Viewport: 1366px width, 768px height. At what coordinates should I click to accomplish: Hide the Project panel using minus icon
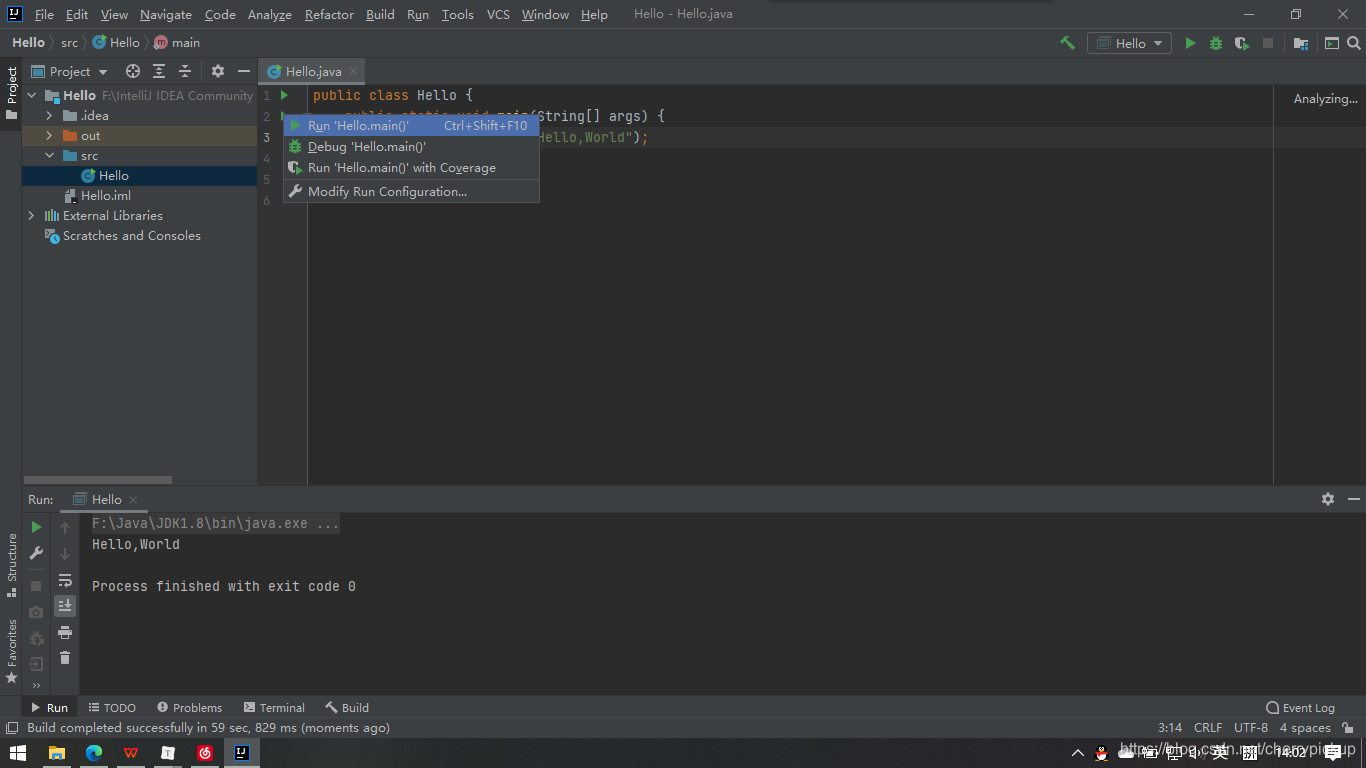(x=244, y=71)
